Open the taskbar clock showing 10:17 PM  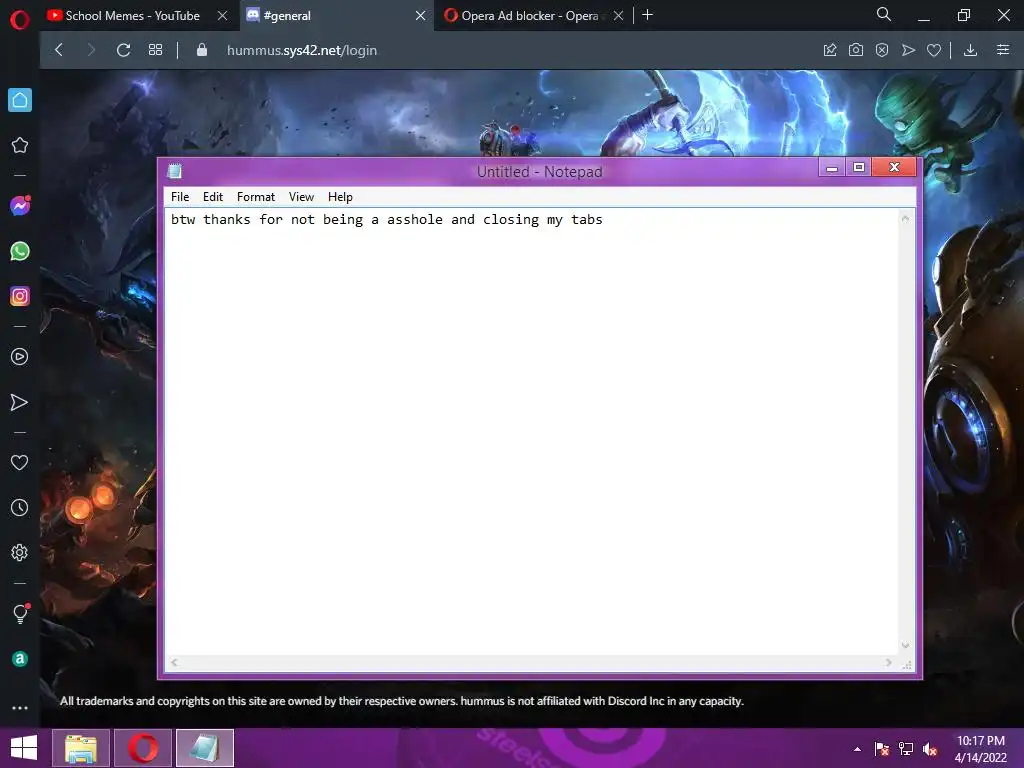[980, 749]
